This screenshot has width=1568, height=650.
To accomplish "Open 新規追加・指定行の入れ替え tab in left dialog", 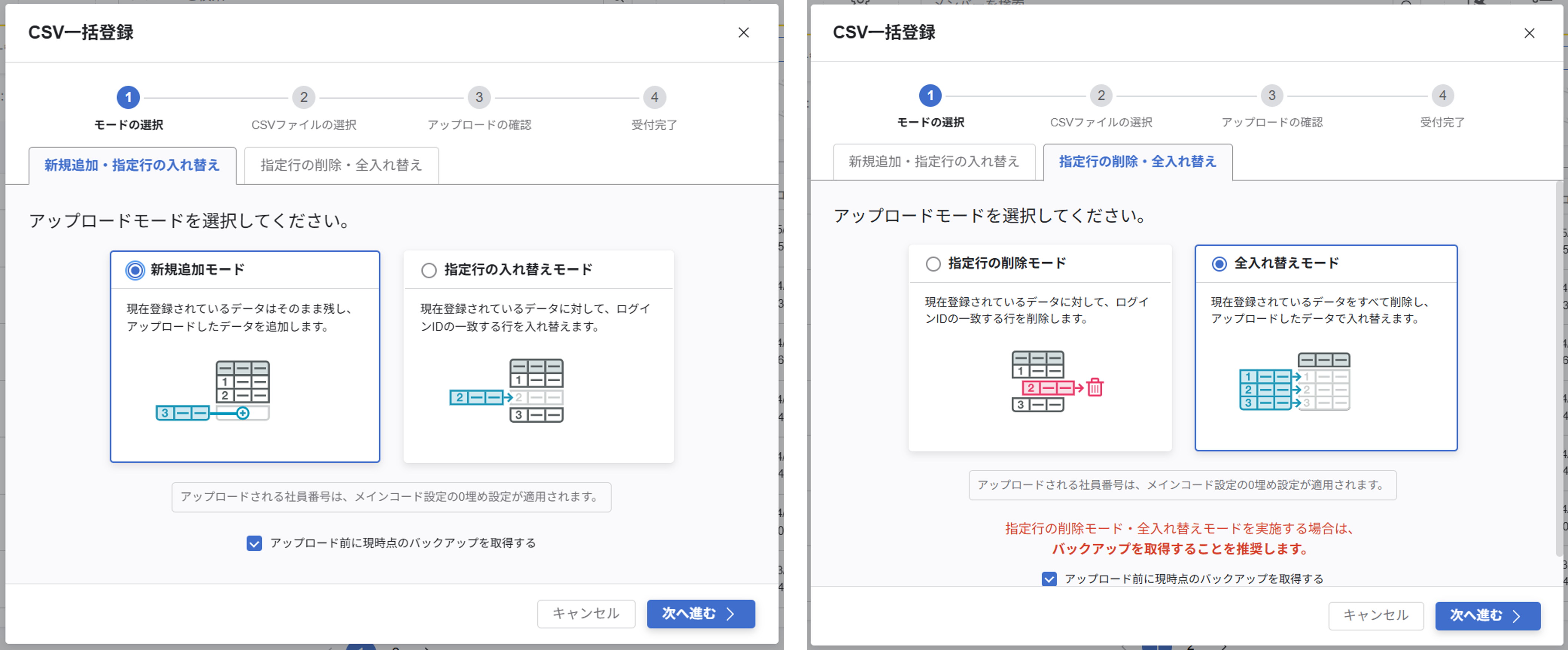I will coord(132,165).
